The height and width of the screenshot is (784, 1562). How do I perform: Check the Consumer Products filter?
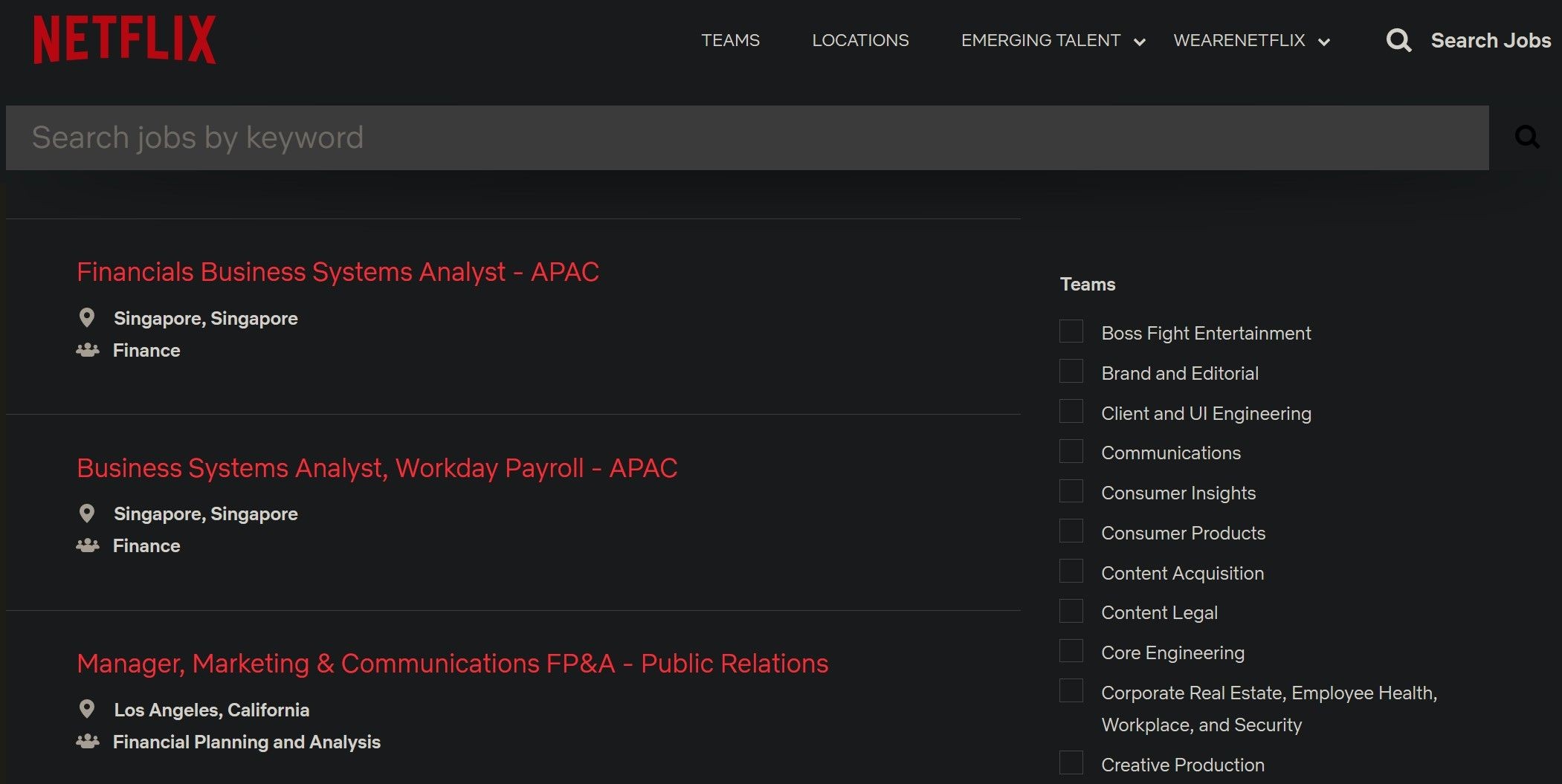click(1071, 531)
